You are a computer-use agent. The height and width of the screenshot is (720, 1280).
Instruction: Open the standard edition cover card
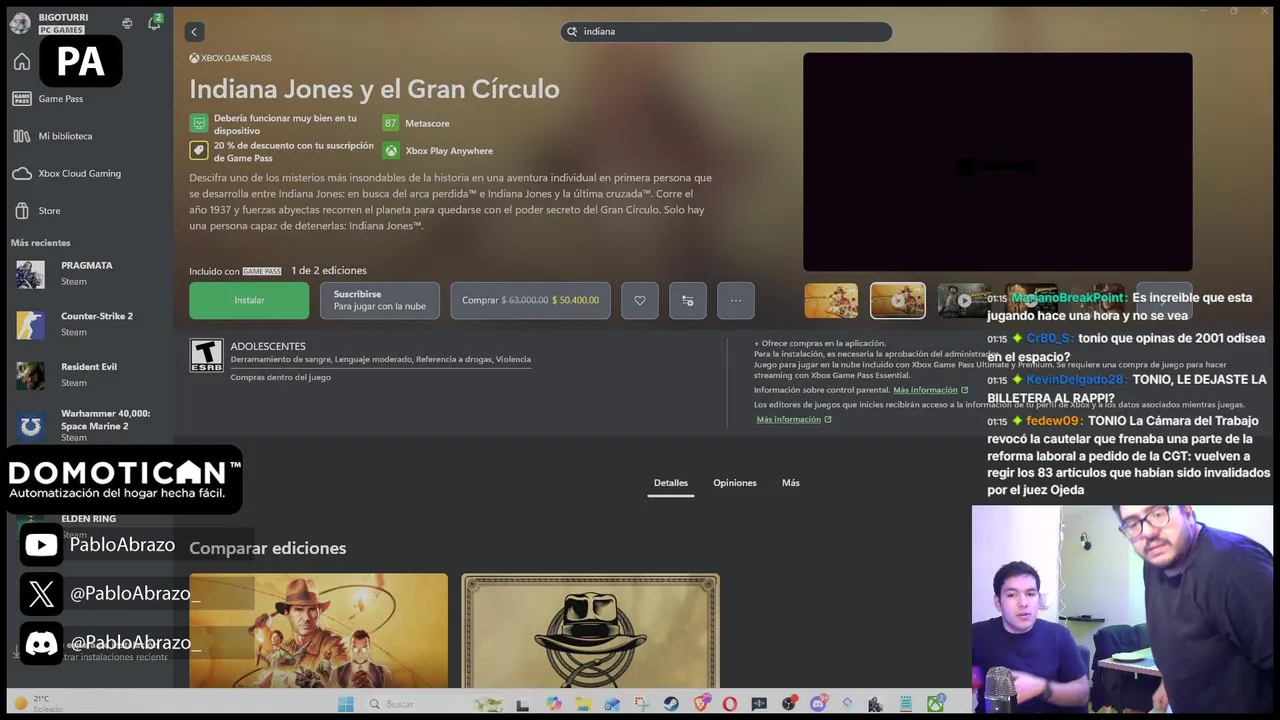point(318,631)
